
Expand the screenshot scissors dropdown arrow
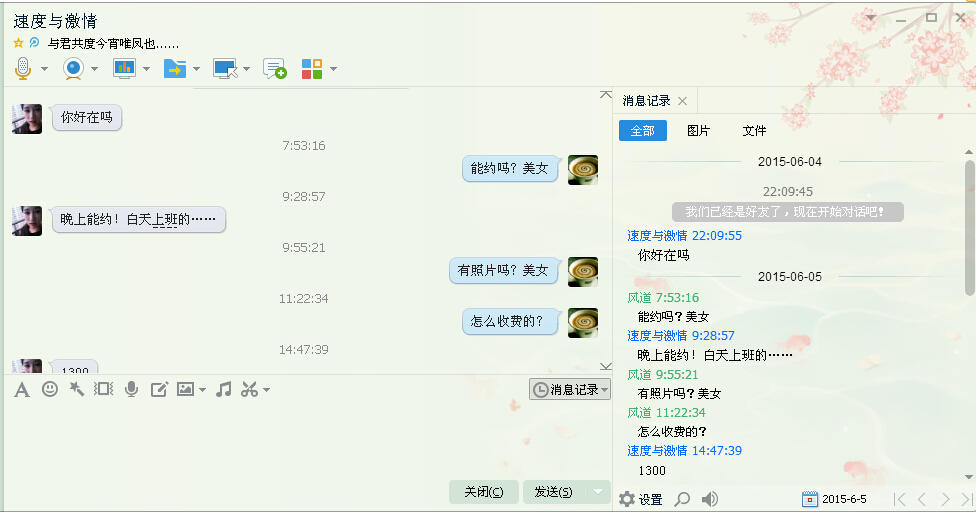(x=266, y=390)
